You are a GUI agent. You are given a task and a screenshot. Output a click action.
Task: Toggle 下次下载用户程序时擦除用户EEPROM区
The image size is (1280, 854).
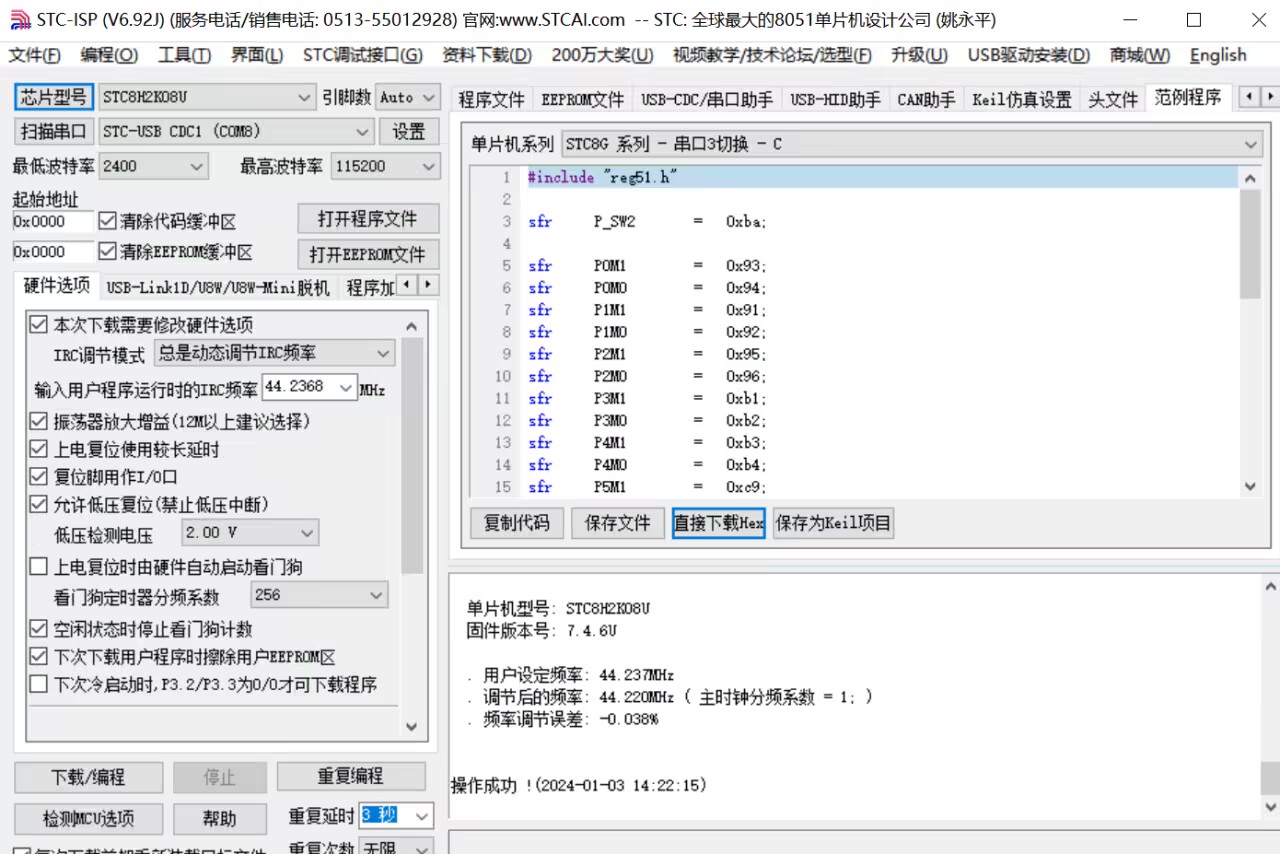pos(39,657)
